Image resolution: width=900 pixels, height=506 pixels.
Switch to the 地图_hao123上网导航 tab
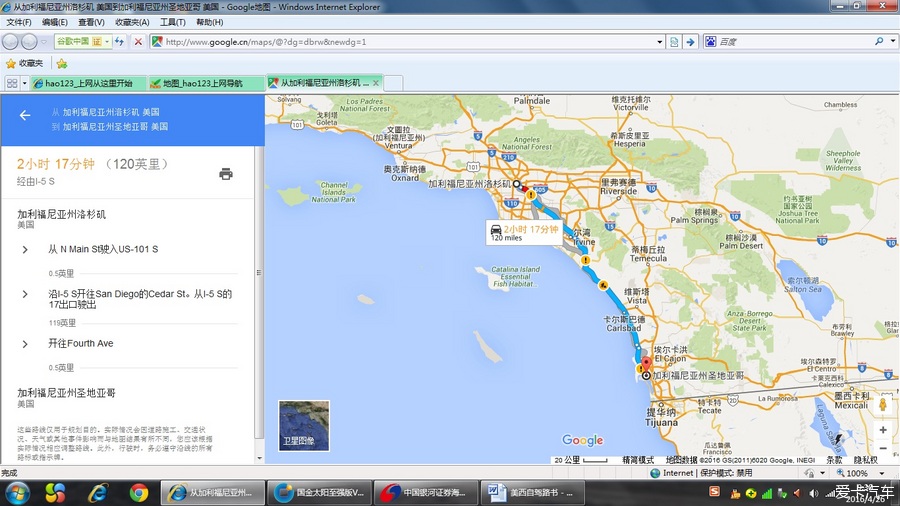point(206,83)
